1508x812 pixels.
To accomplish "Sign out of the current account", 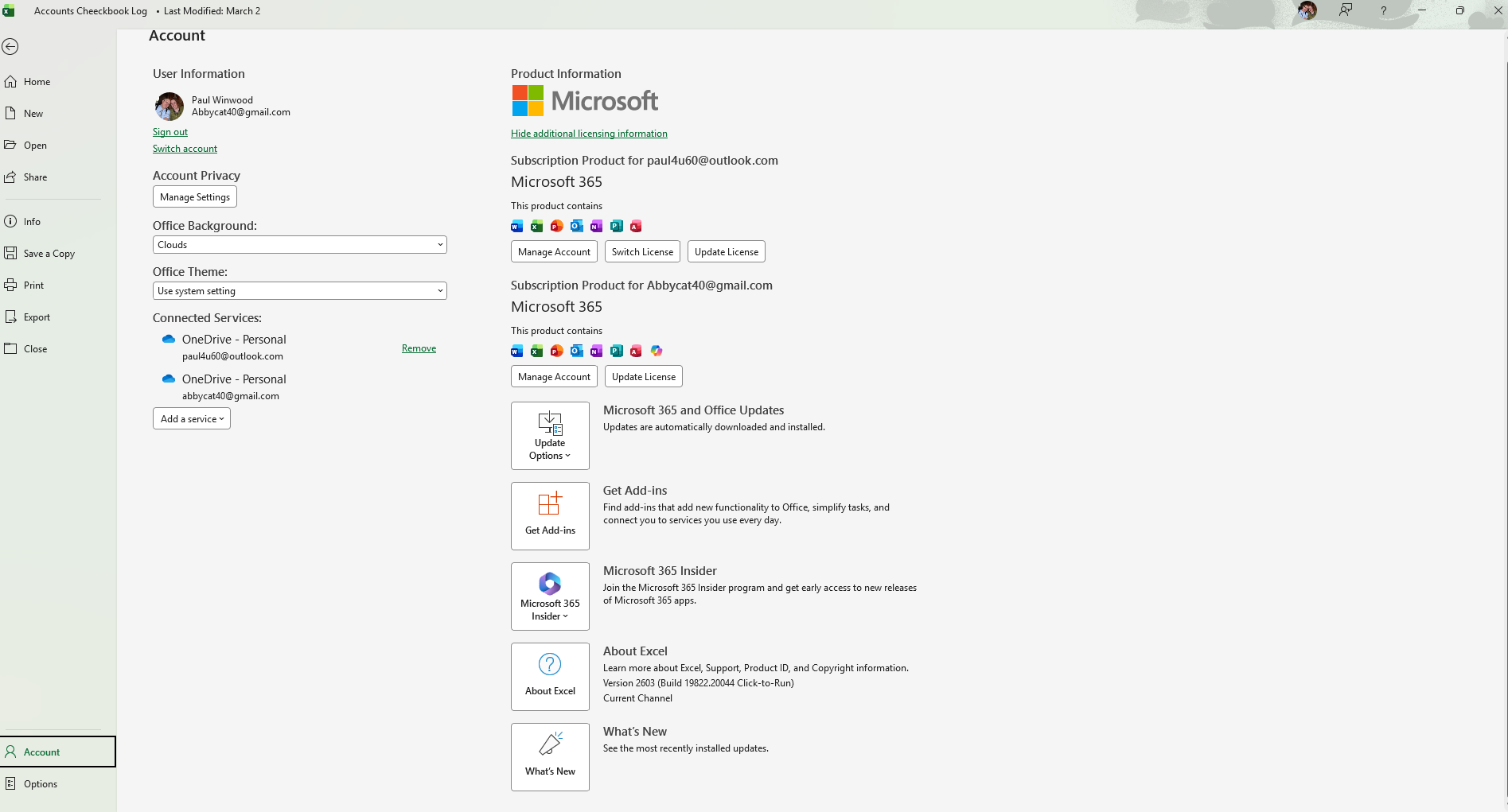I will (x=170, y=132).
